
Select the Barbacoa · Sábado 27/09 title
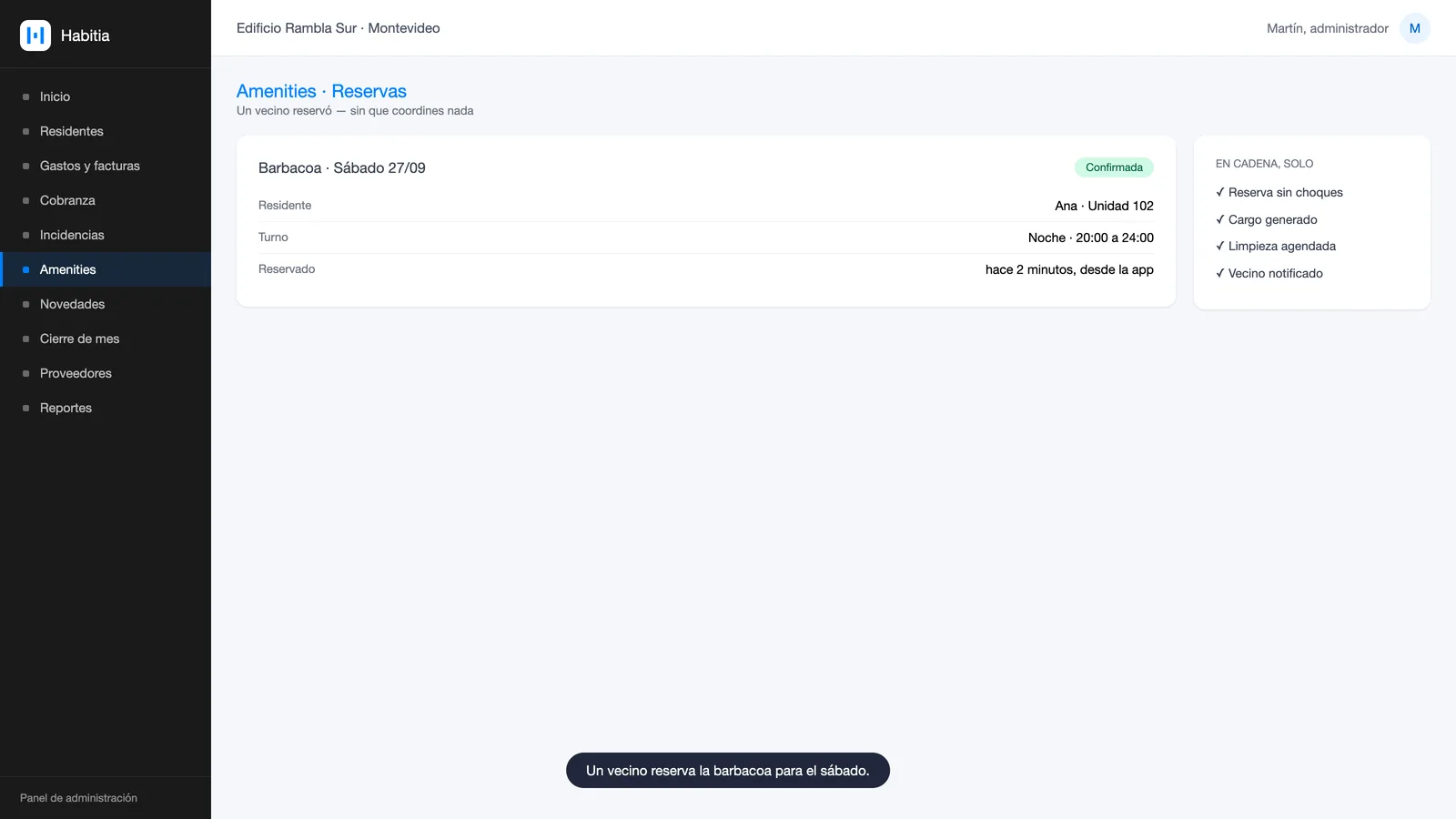tap(342, 167)
